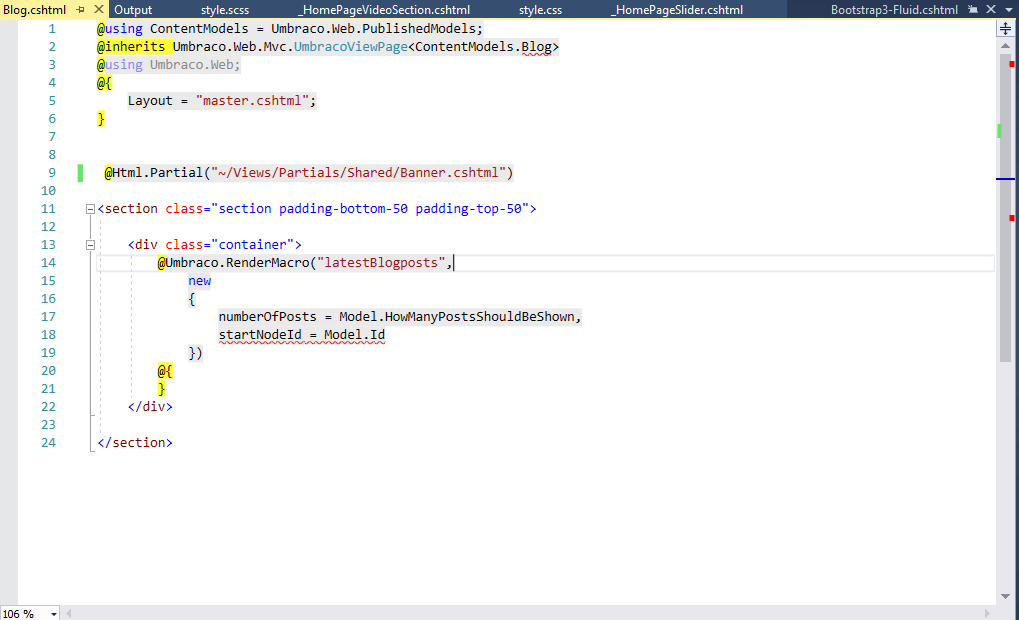
Task: Click the "container" class value
Action: pos(252,244)
